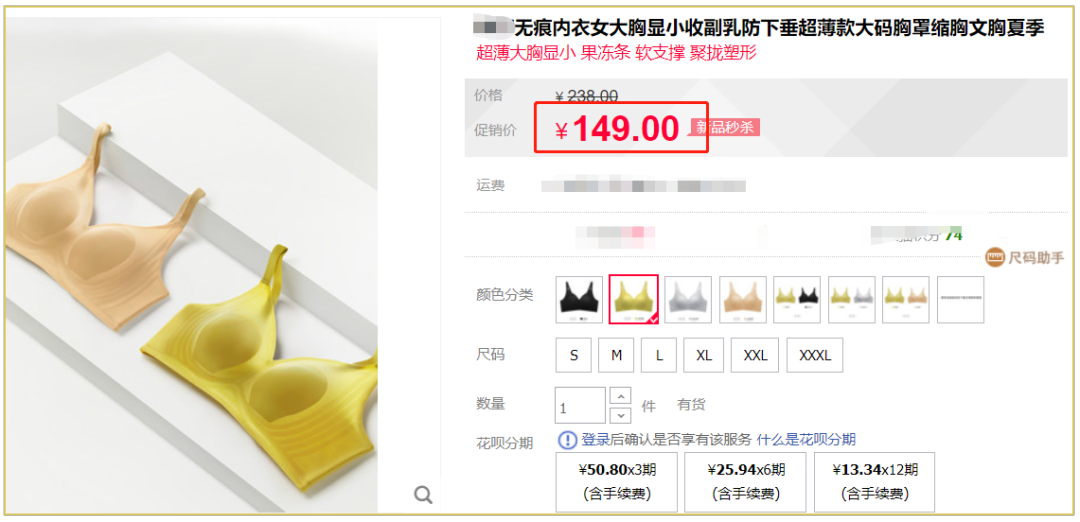
Task: Click the info icon beside 登录后确认是否享有该服务
Action: [567, 440]
